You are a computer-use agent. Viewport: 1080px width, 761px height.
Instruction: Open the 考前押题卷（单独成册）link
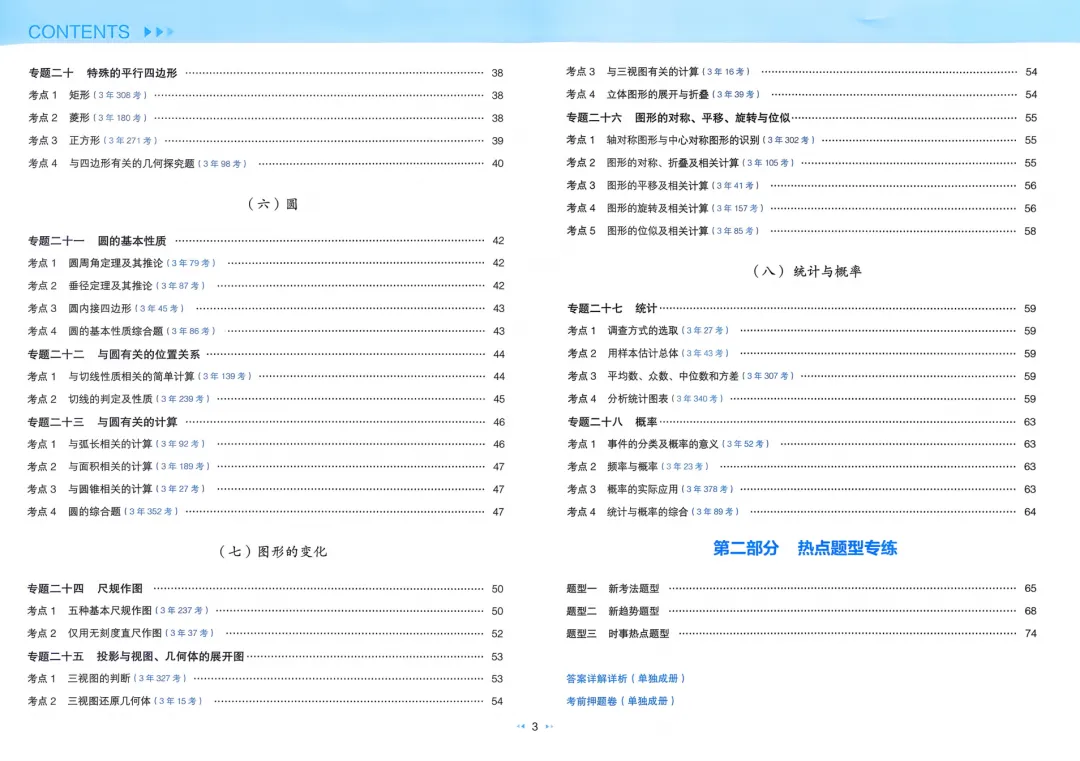(x=624, y=701)
